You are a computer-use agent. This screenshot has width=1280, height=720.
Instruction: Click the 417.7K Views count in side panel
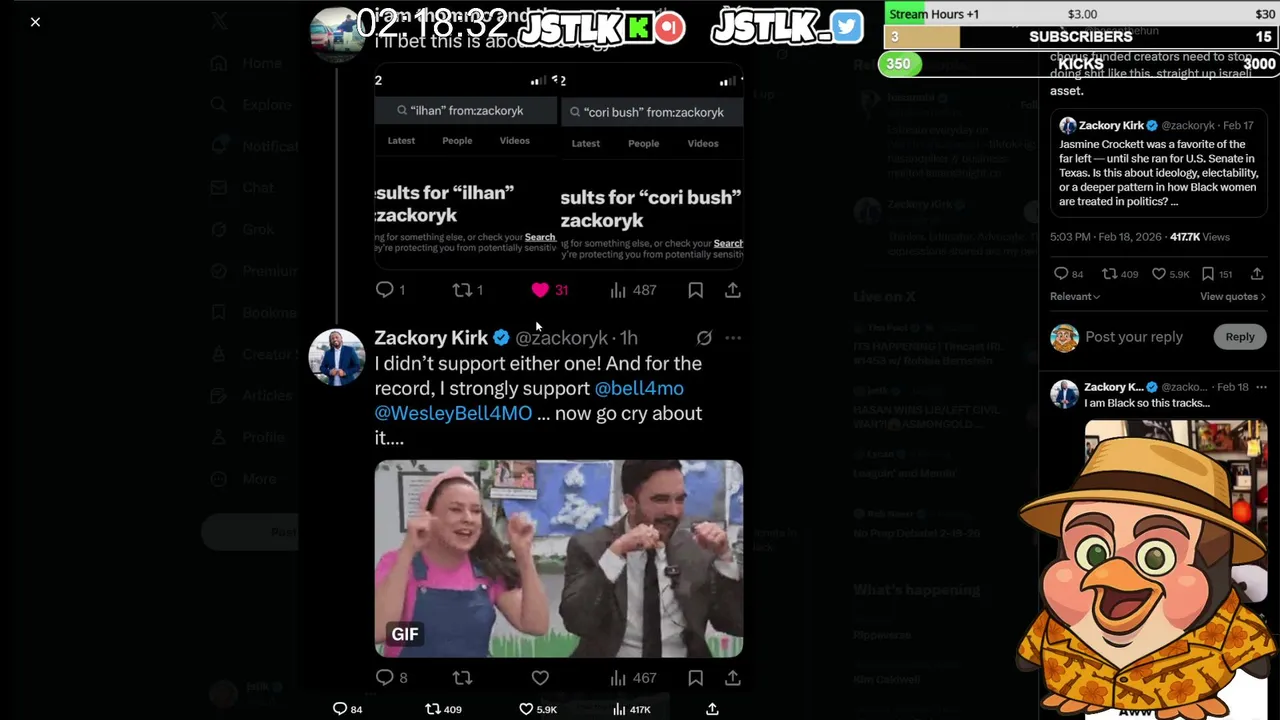point(1200,237)
